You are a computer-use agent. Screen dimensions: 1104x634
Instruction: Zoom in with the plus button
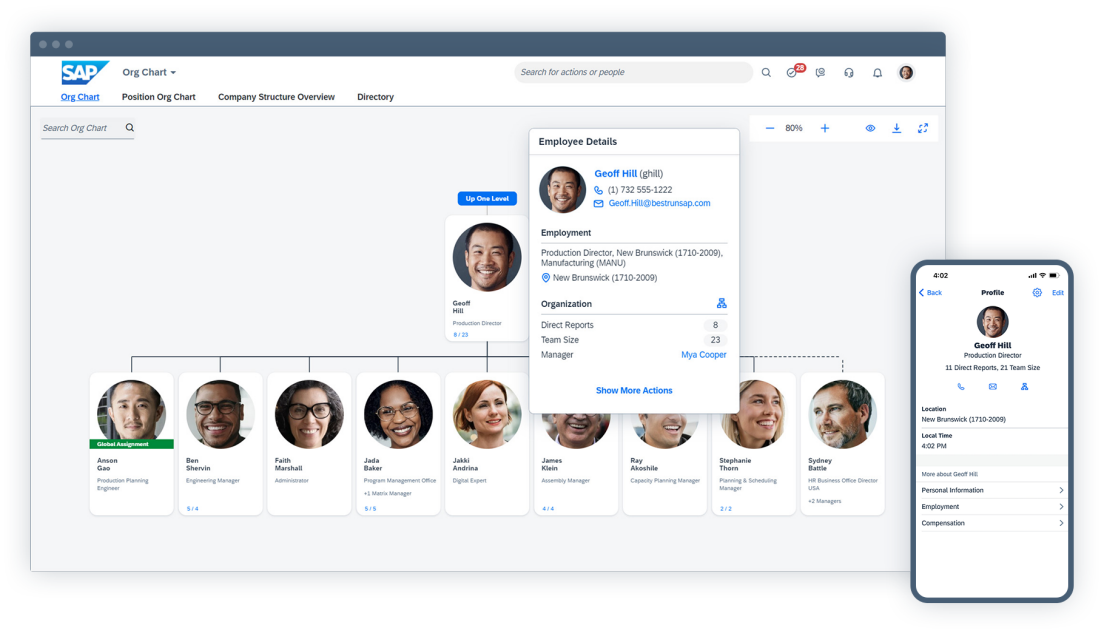[x=825, y=128]
